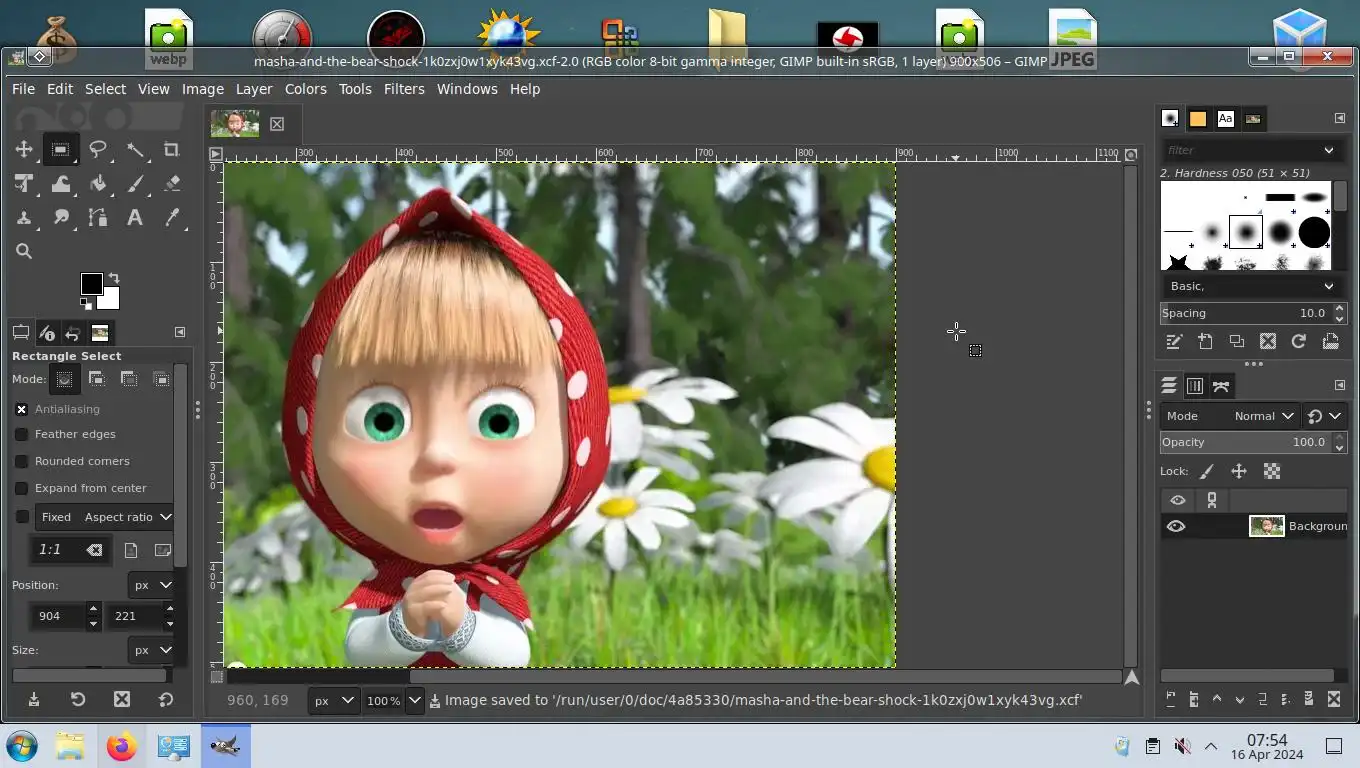1360x768 pixels.
Task: Open the File menu
Action: [x=23, y=89]
